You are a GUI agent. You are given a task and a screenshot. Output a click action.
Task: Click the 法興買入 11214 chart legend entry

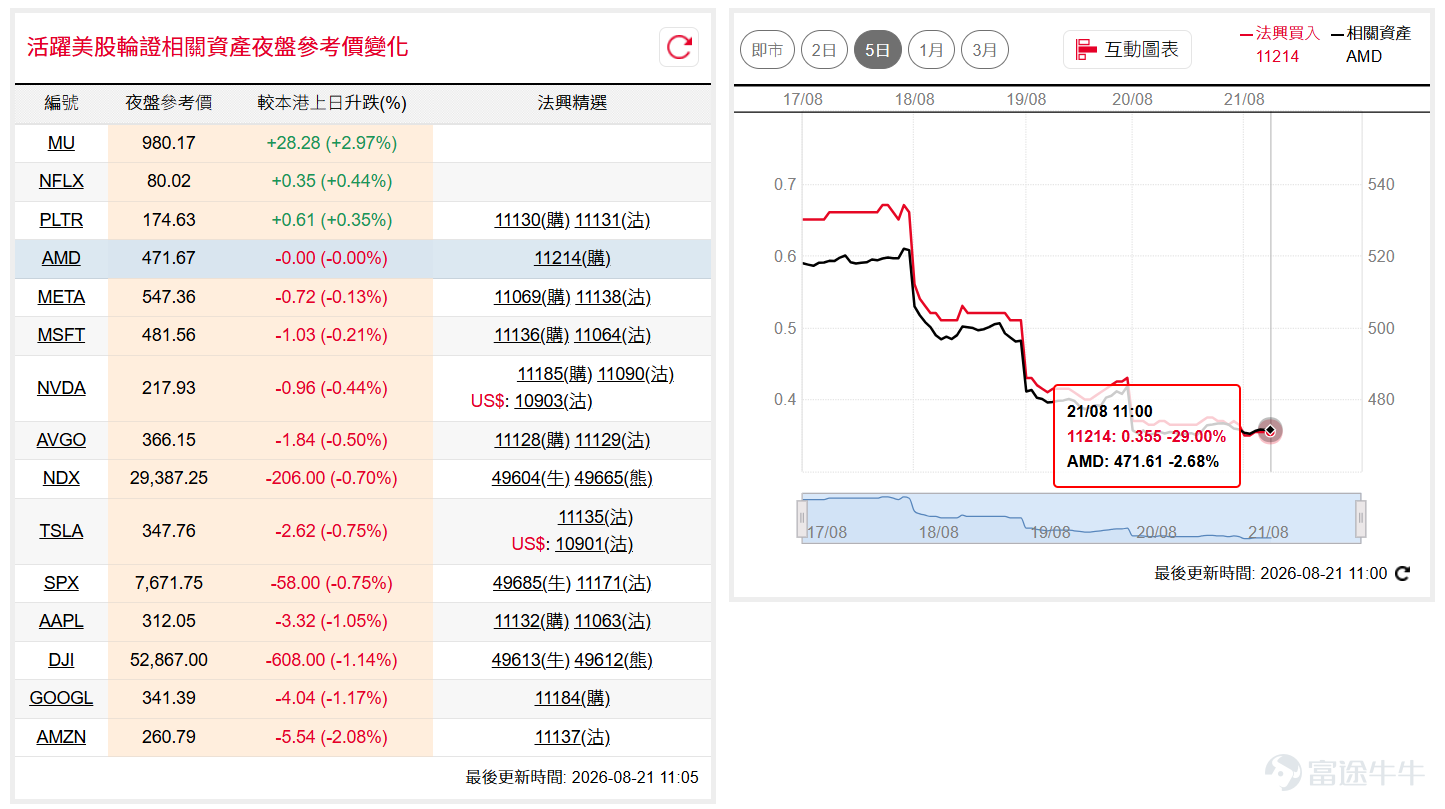1279,44
